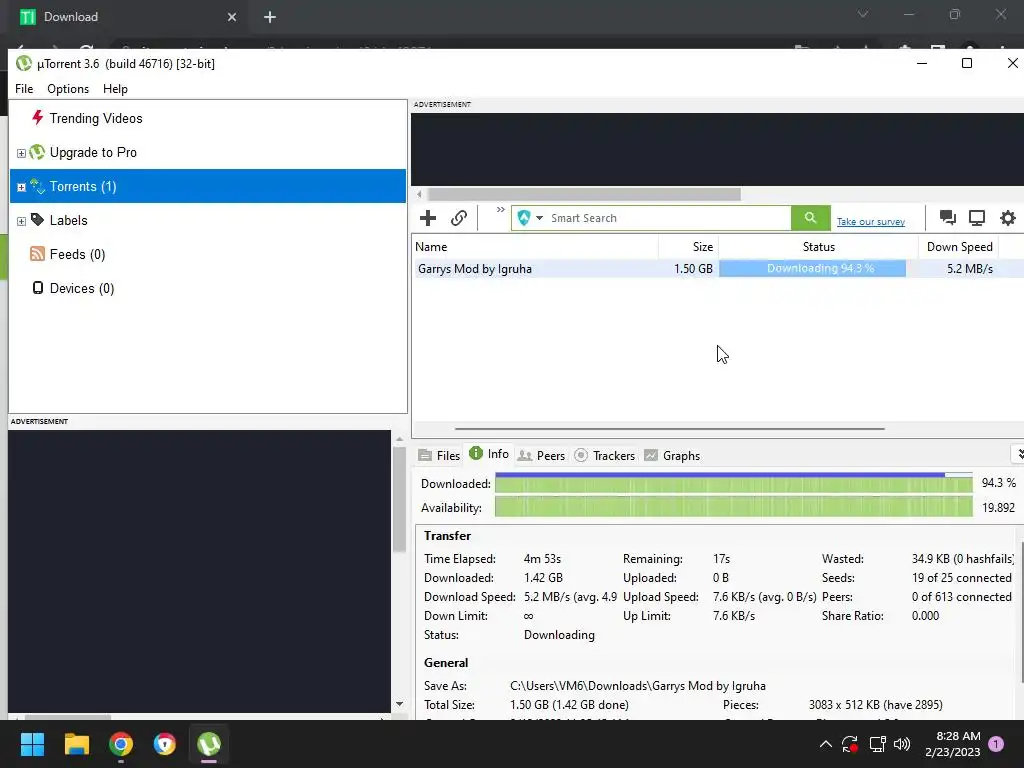Click the Upgrade to Pro µTorrent icon
The image size is (1024, 768).
[37, 152]
